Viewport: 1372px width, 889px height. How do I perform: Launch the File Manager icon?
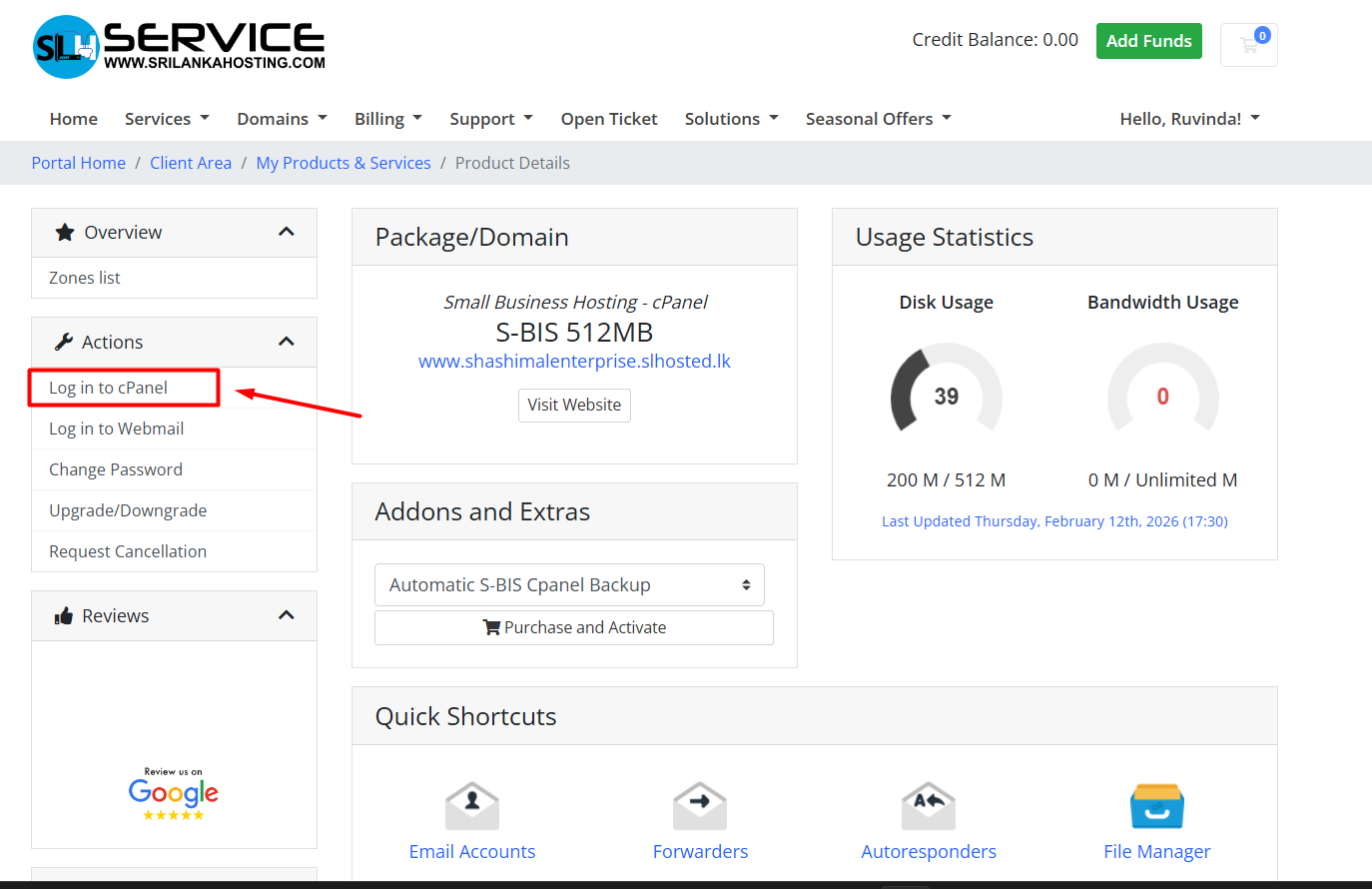1156,806
